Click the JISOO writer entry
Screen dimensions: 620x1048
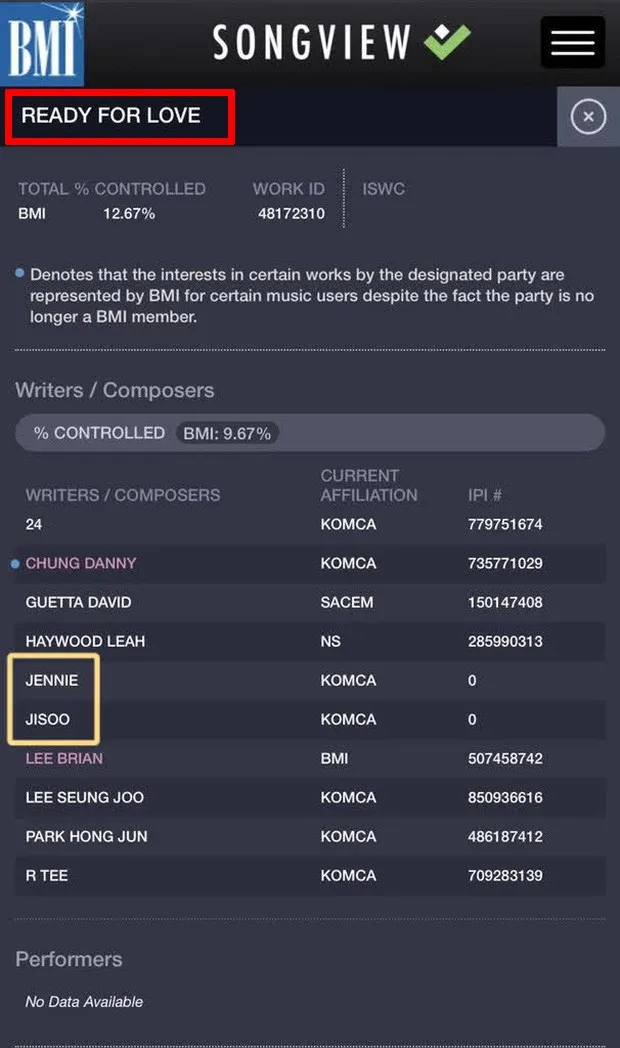pos(47,720)
